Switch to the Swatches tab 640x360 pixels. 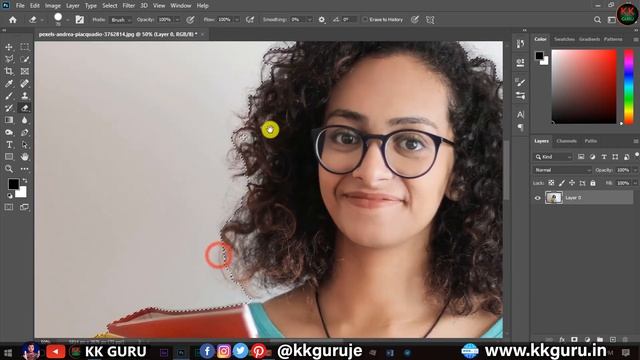pos(564,39)
